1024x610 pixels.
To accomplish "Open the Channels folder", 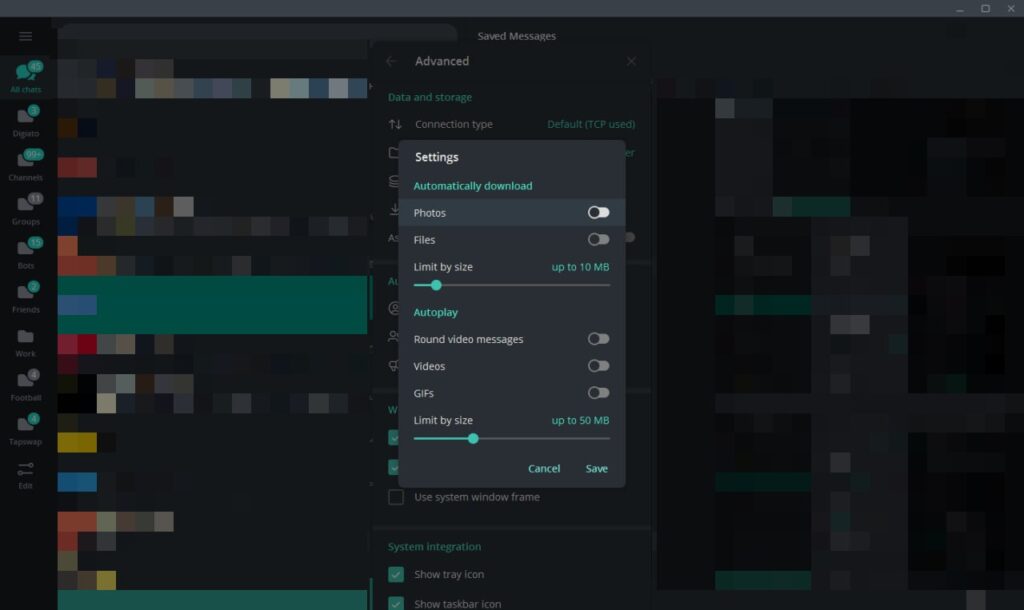I will [26, 164].
